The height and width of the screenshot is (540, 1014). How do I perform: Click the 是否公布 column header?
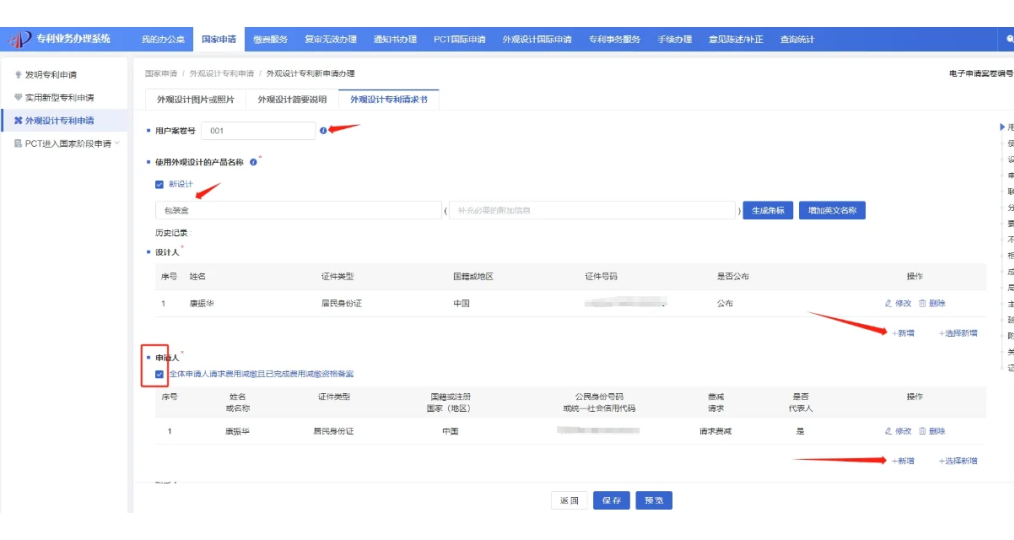click(733, 277)
